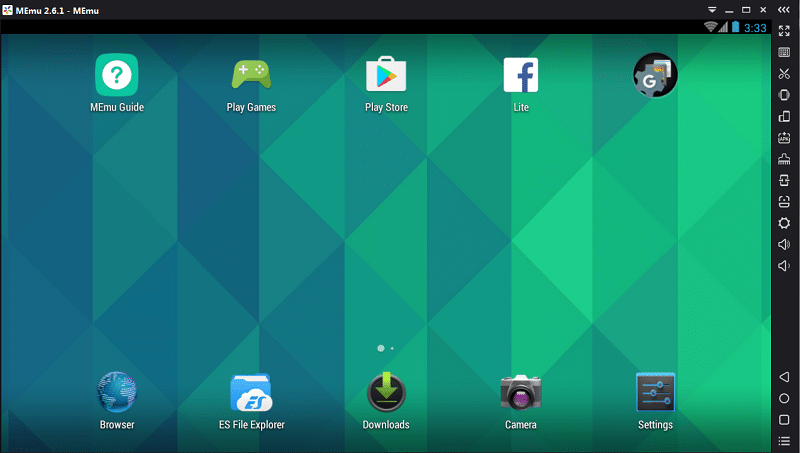Open the Google apps folder icon
Viewport: 800px width, 453px height.
pyautogui.click(x=655, y=75)
